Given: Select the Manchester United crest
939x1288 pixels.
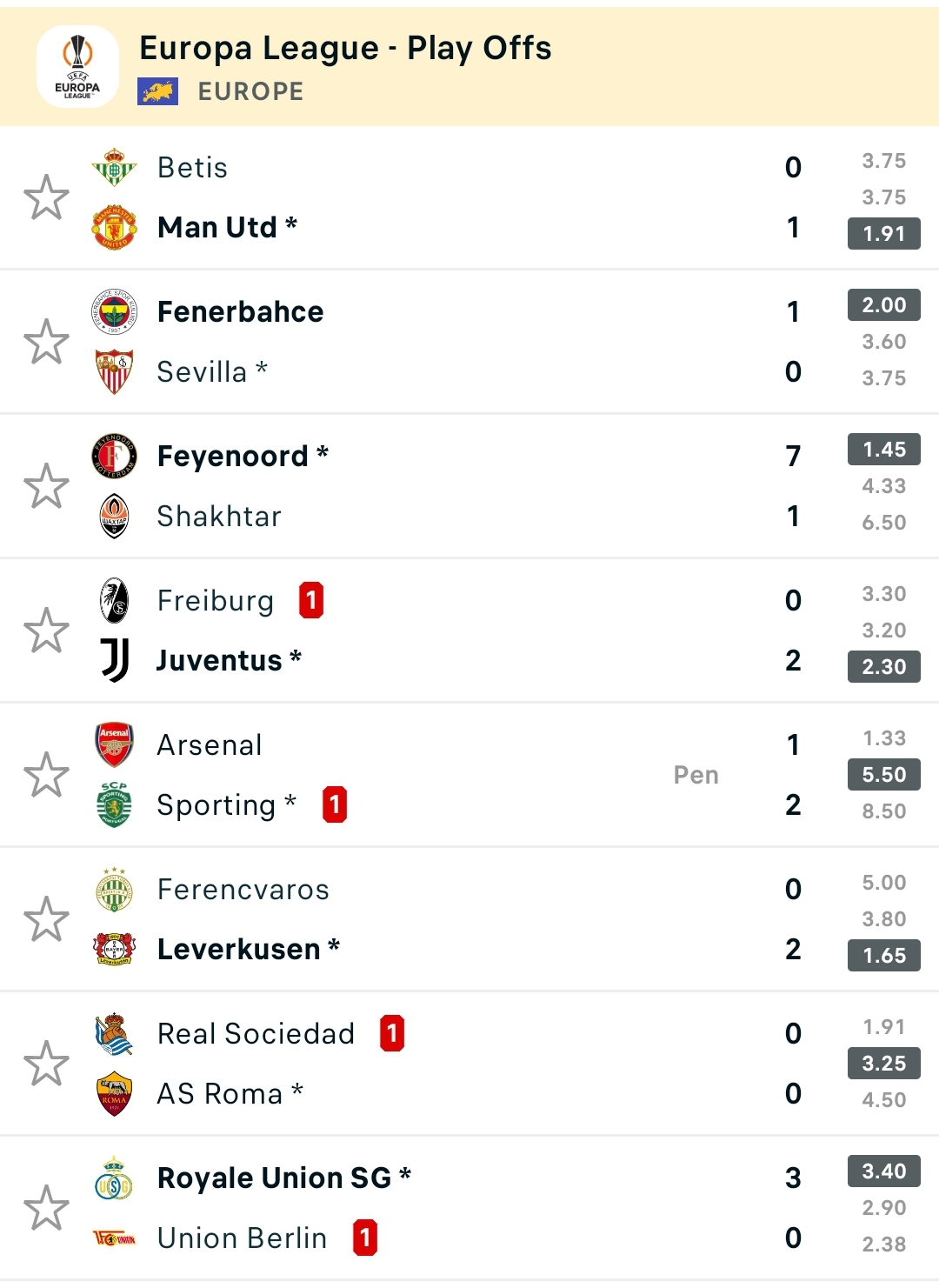Looking at the screenshot, I should point(114,228).
